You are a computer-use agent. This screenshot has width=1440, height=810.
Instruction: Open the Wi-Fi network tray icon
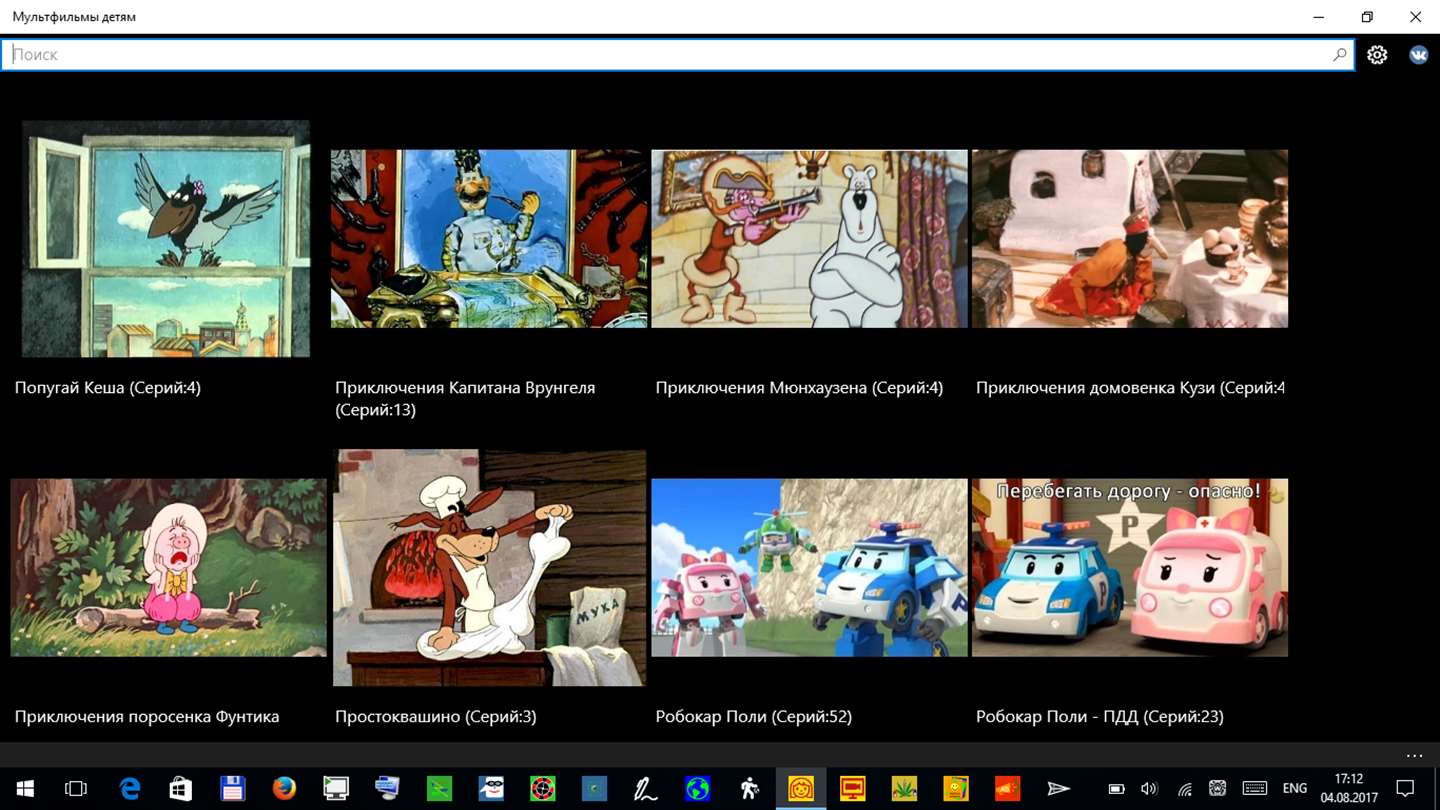click(1184, 789)
